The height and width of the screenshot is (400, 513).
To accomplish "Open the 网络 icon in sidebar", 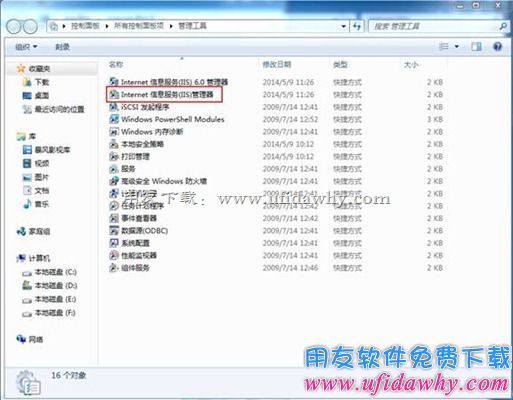I will point(21,339).
